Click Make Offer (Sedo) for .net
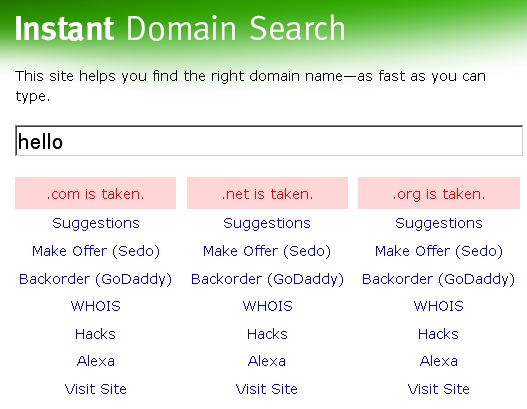Viewport: 527px width, 409px height. click(267, 251)
